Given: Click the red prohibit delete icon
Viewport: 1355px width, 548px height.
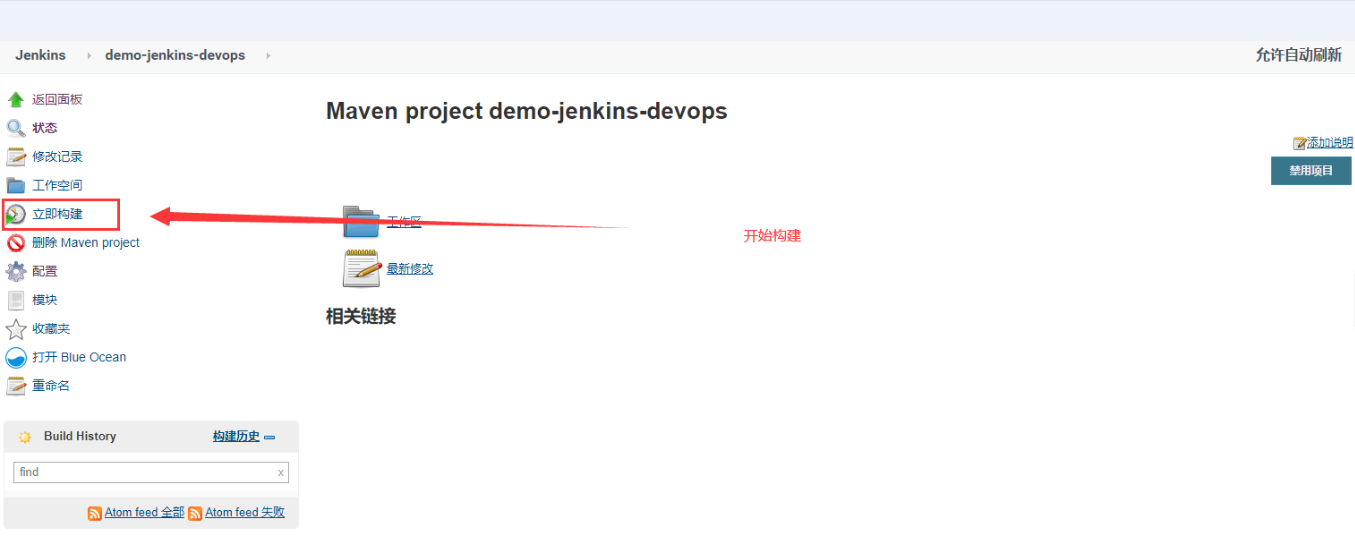Looking at the screenshot, I should 16,242.
